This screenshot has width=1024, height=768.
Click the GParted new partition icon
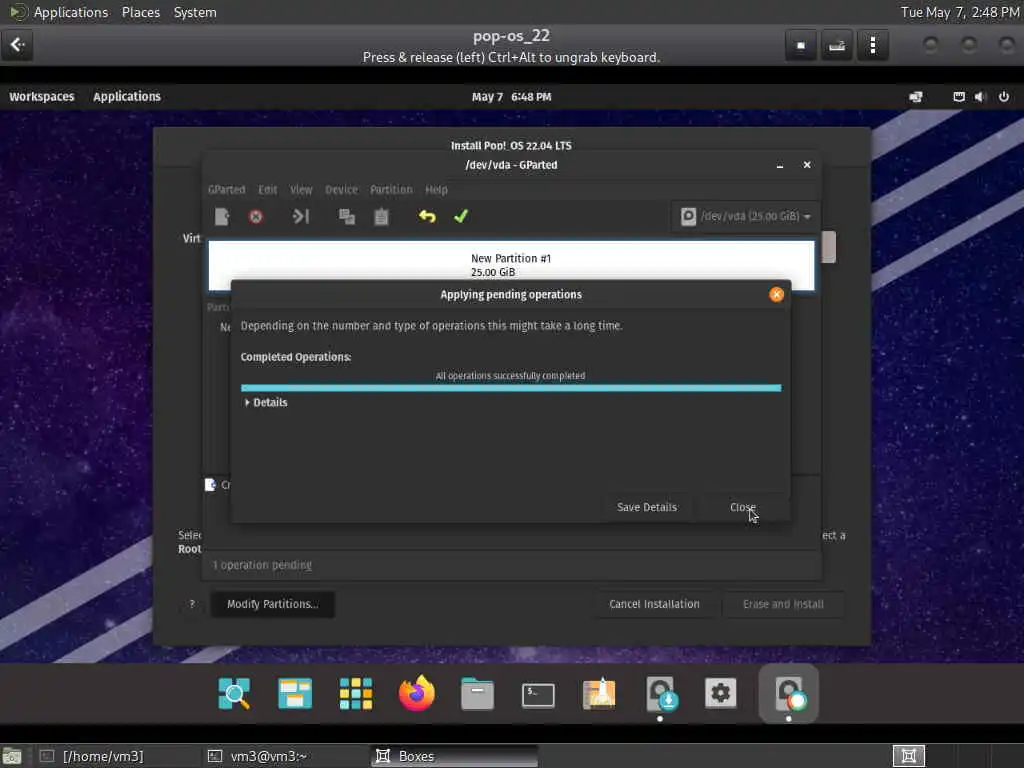coord(222,216)
